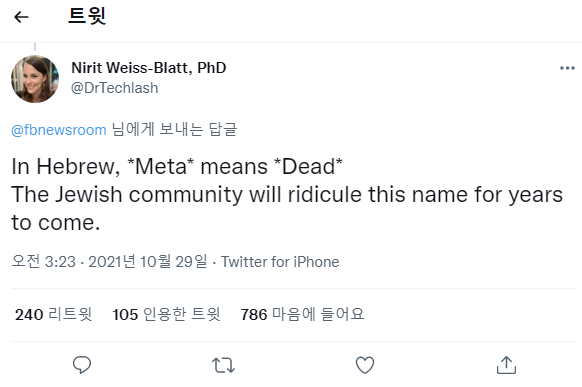Click the tweet timestamp 오전 3:23

coord(43,262)
